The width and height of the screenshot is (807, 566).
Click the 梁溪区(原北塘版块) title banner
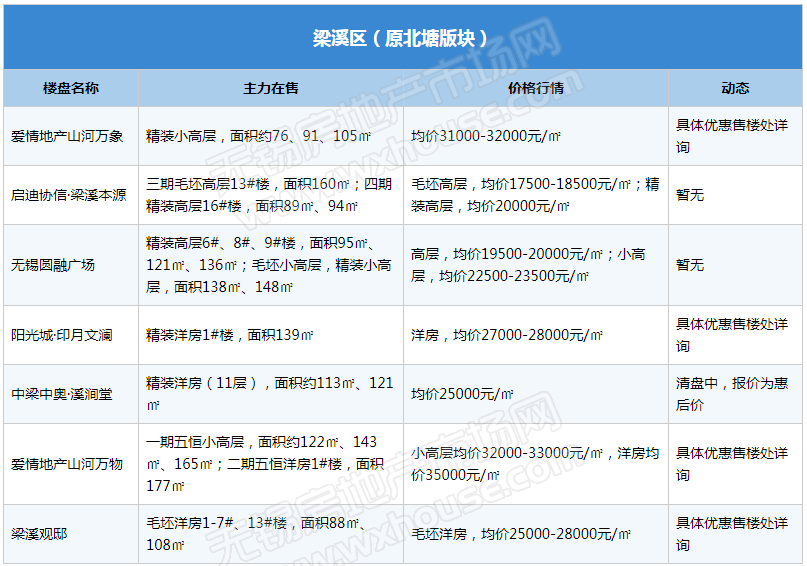point(403,39)
